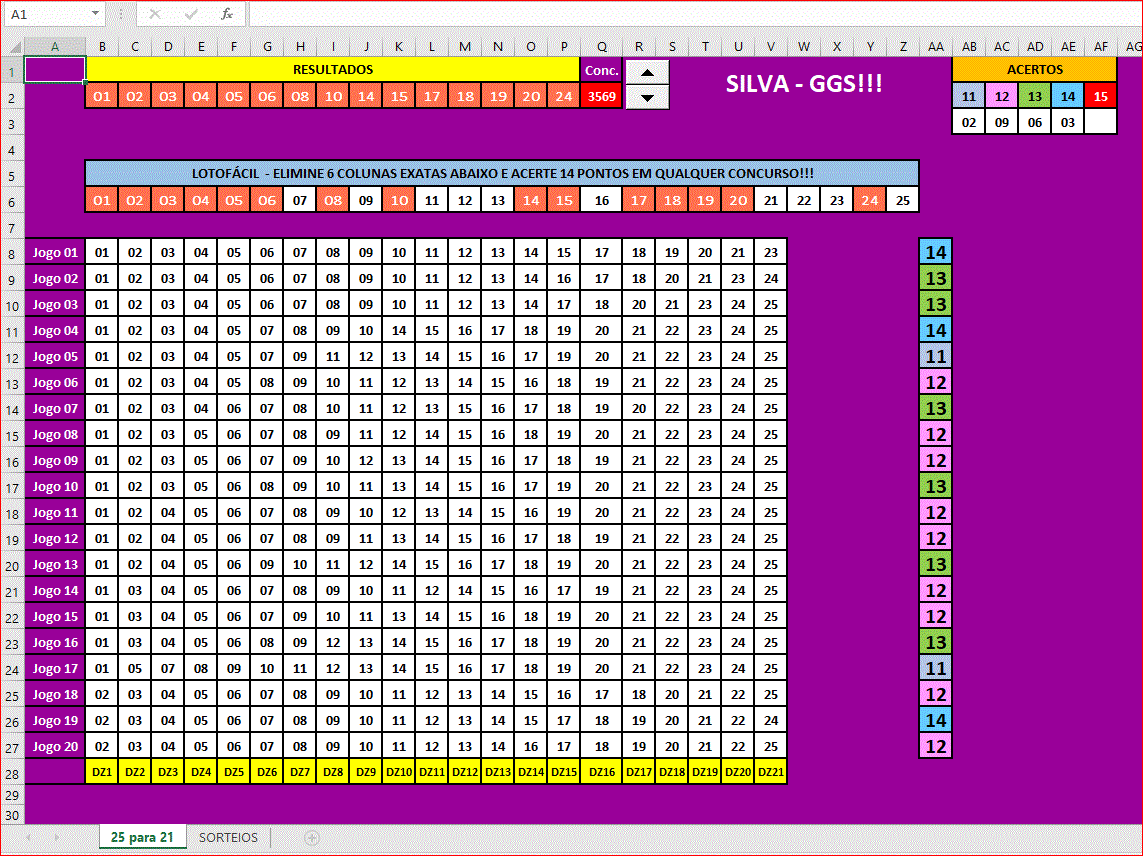Select the red 15 cell under ACERTOS
Image resolution: width=1143 pixels, height=856 pixels.
coord(1100,96)
